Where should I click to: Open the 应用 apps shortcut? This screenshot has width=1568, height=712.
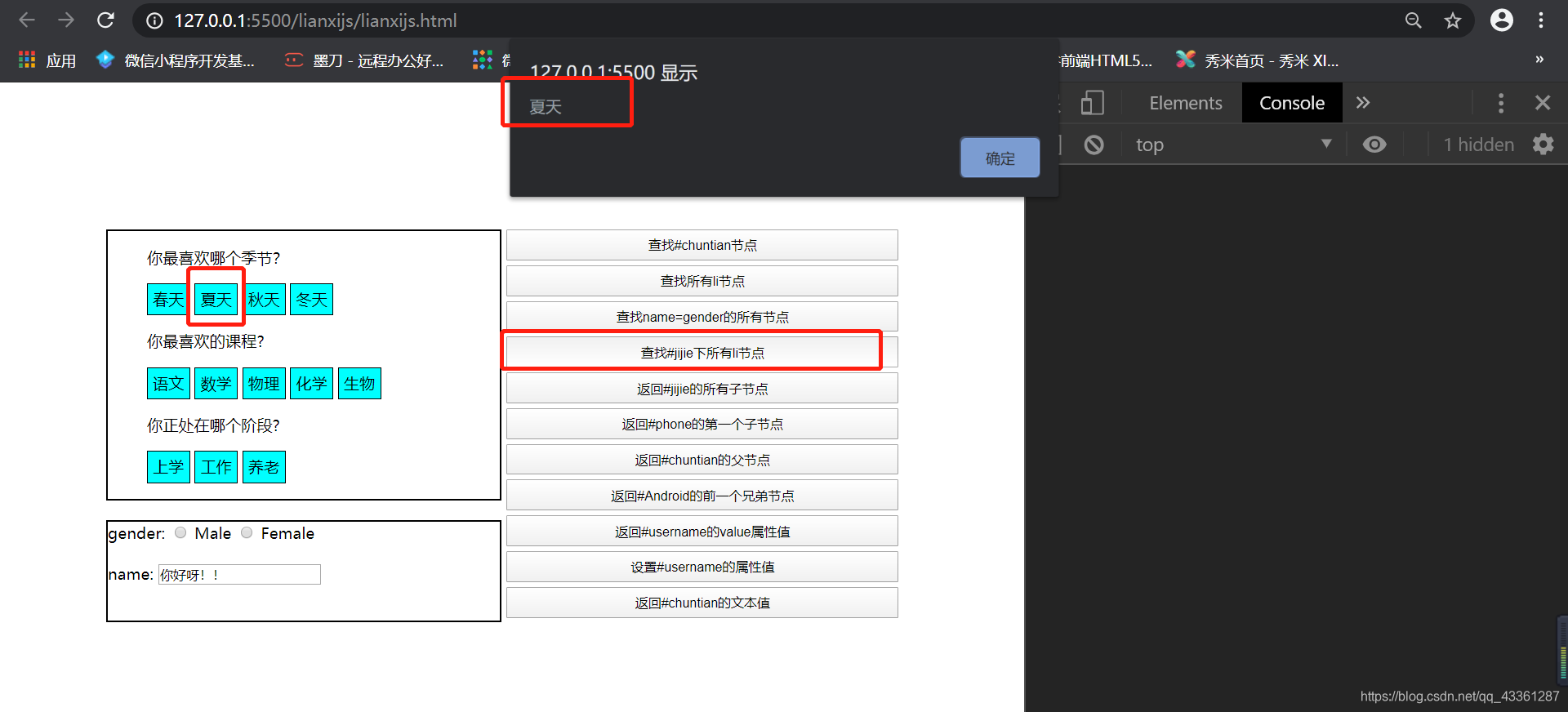(x=47, y=60)
